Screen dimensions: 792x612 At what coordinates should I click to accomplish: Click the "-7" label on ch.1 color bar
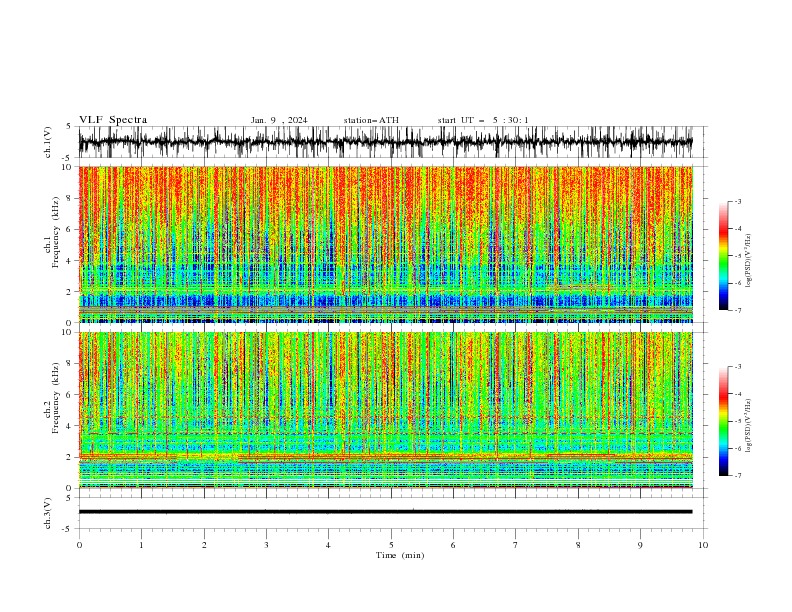pos(738,310)
